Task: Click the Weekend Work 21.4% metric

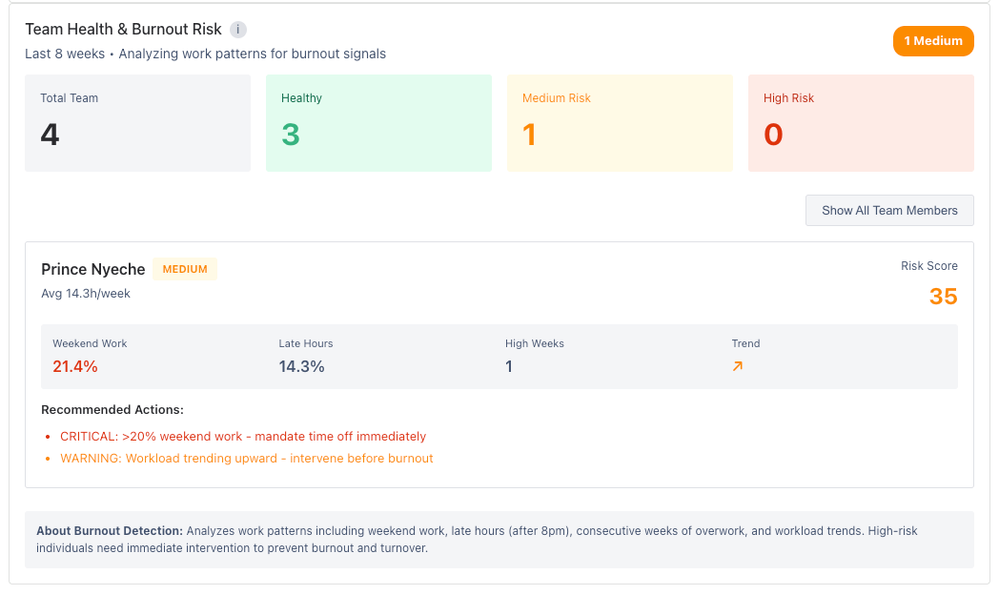Action: click(x=75, y=367)
